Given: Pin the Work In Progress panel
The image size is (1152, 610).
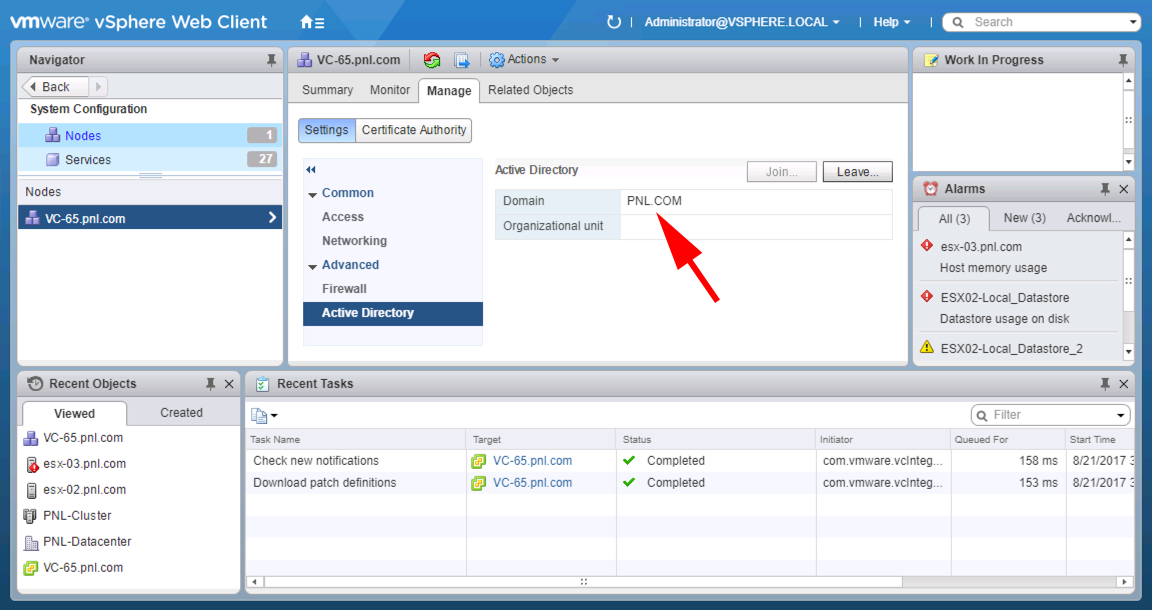Looking at the screenshot, I should pos(1123,60).
